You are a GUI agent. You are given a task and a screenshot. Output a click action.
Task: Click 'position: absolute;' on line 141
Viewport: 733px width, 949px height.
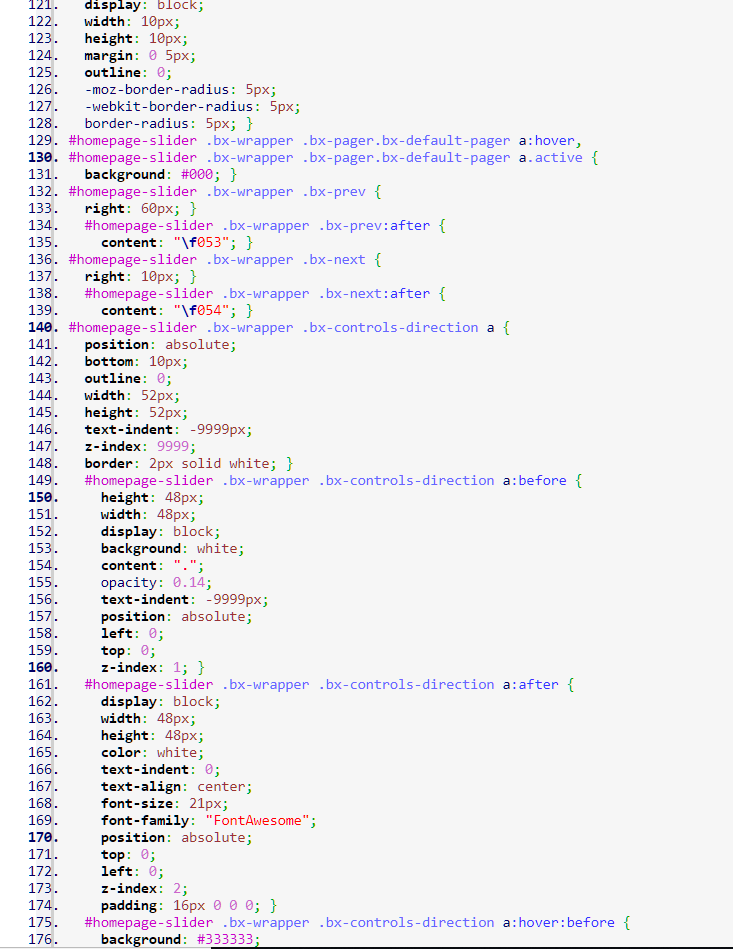[x=160, y=345]
